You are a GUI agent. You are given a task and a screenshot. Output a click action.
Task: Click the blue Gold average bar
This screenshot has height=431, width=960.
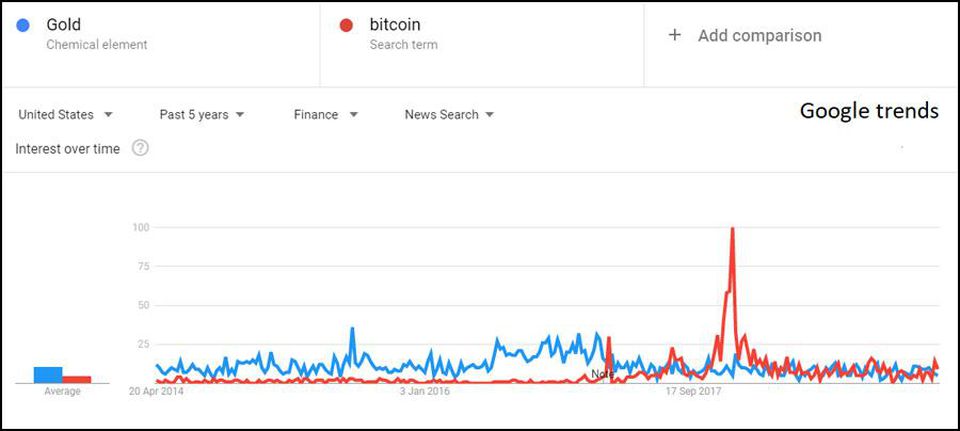(48, 375)
